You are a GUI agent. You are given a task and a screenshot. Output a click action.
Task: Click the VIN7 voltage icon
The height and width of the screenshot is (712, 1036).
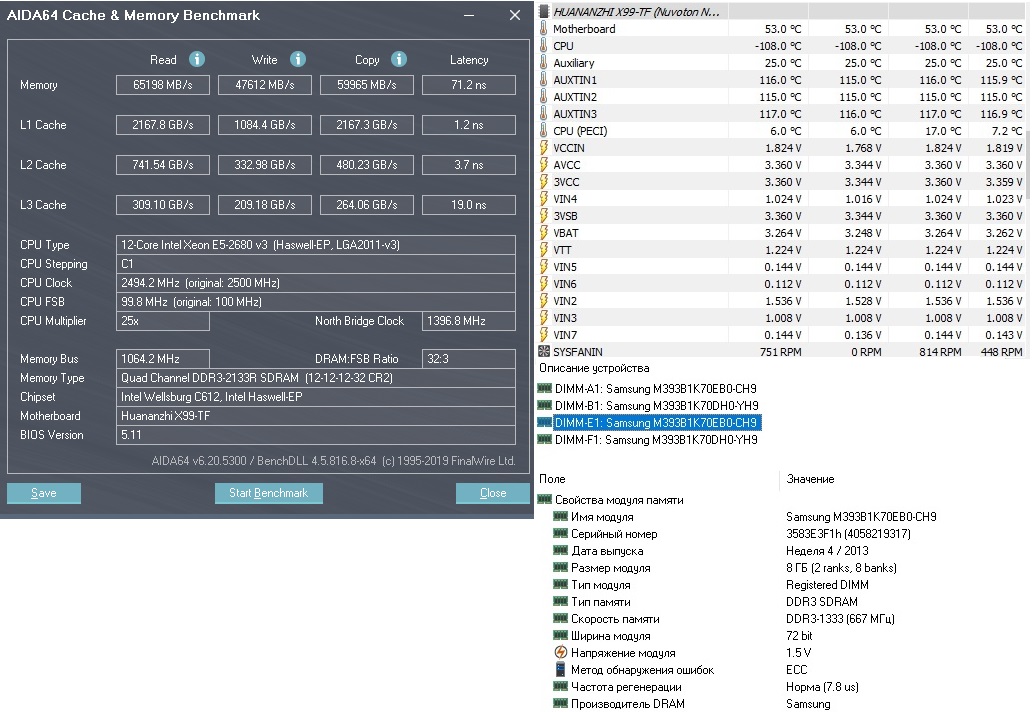[544, 334]
